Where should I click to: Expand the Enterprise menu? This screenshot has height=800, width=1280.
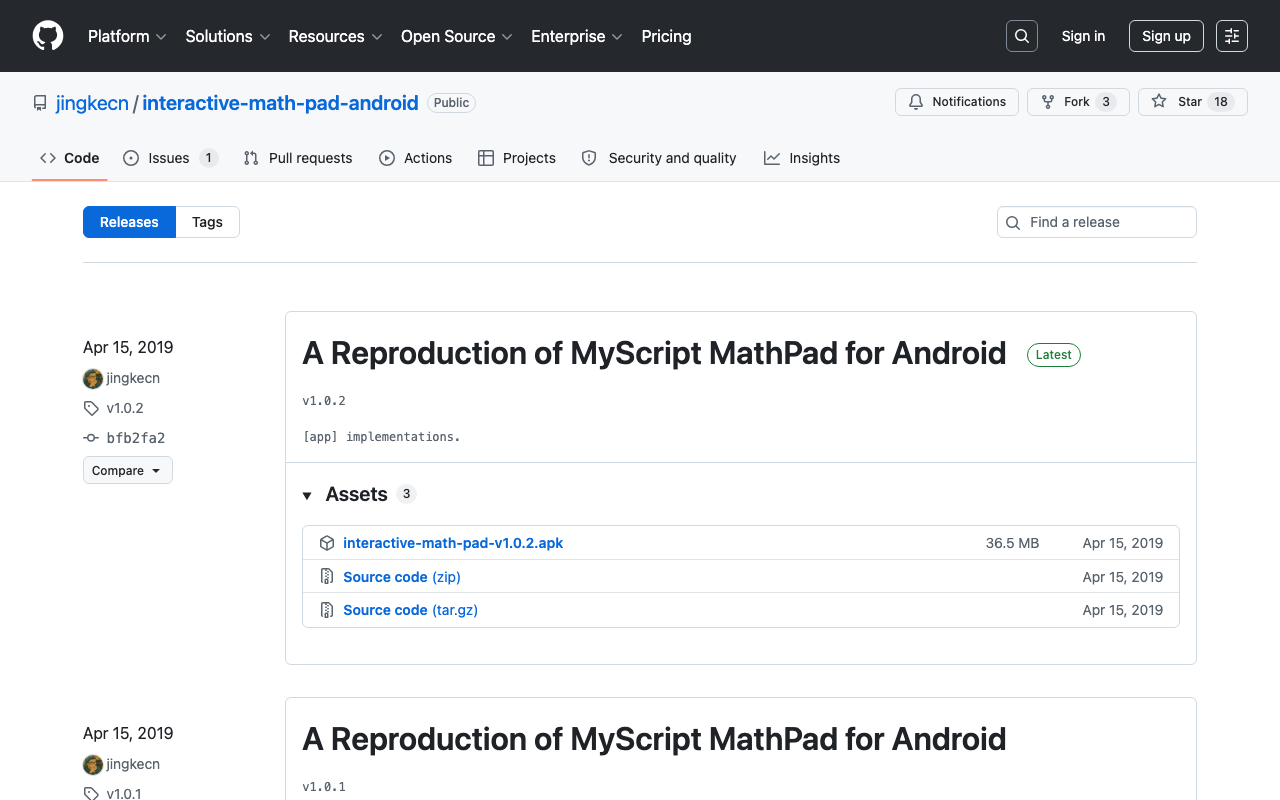(577, 36)
